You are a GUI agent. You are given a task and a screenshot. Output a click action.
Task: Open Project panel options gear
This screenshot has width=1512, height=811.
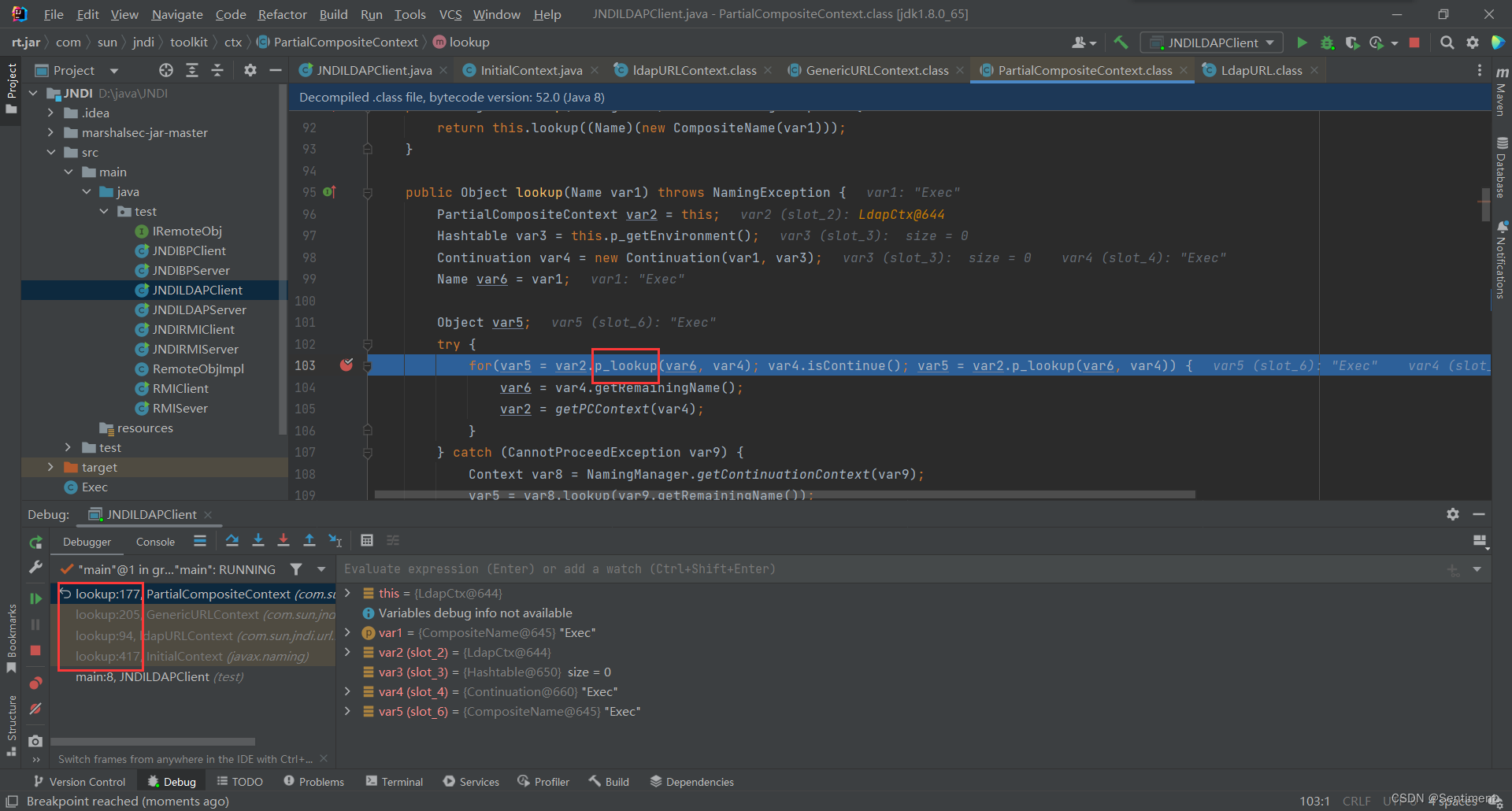[x=250, y=70]
